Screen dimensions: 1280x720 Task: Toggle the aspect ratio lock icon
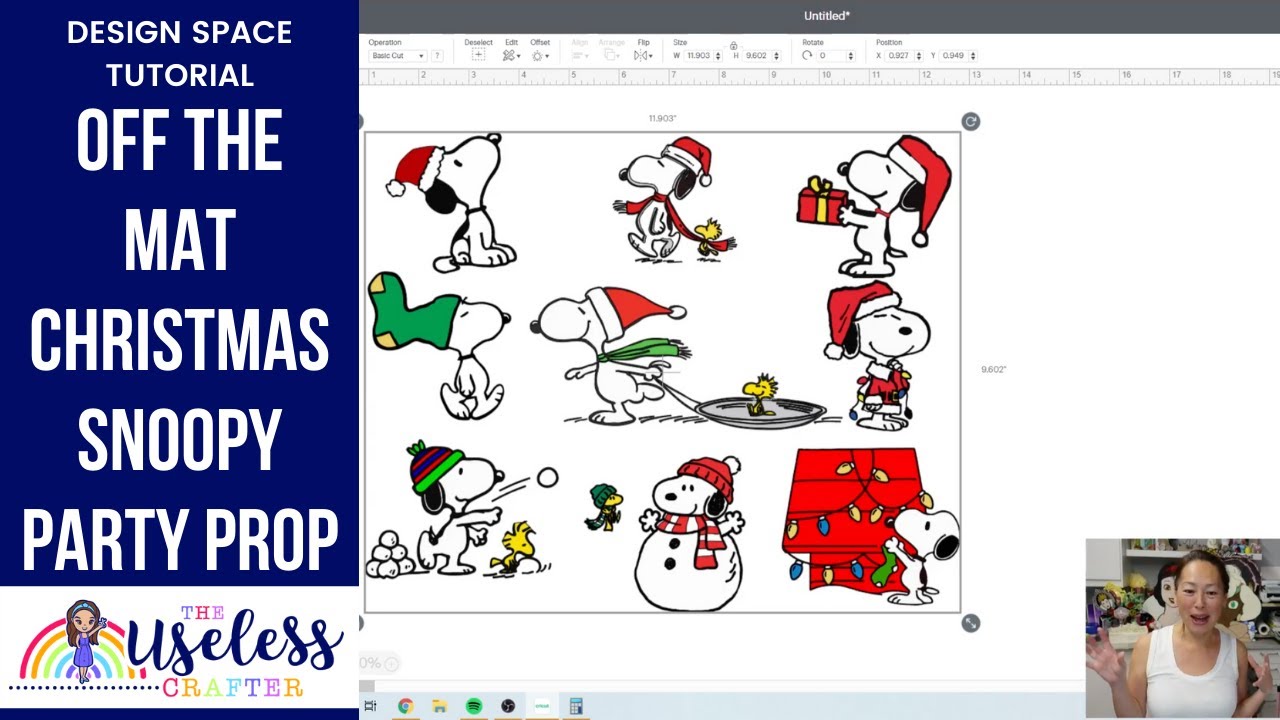pos(733,45)
